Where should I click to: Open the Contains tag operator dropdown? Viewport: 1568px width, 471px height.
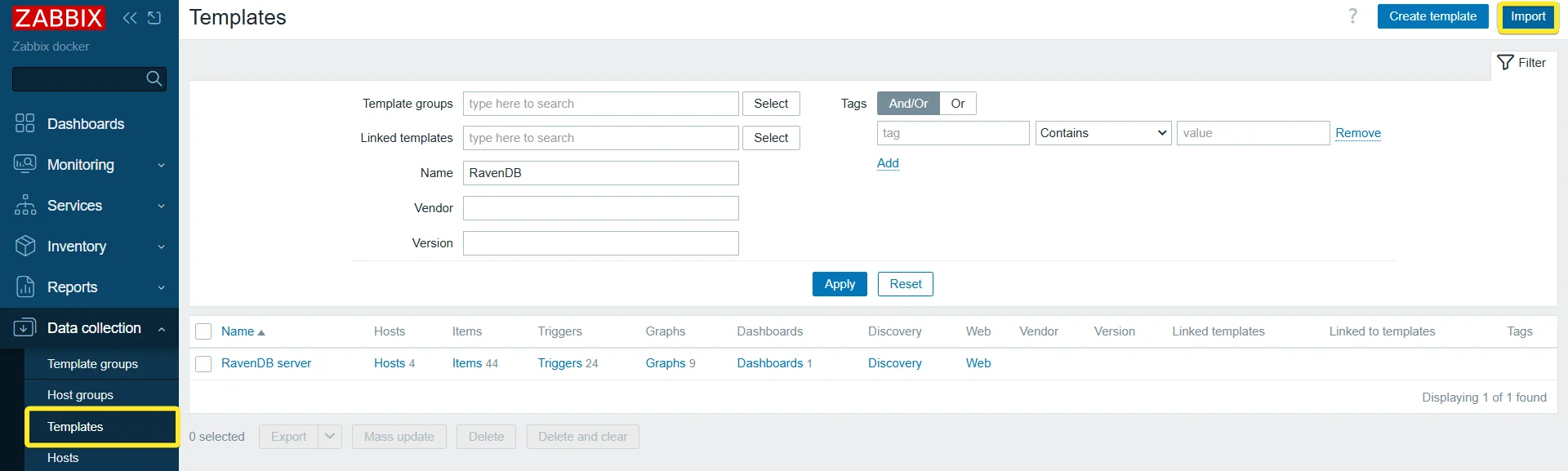coord(1103,133)
